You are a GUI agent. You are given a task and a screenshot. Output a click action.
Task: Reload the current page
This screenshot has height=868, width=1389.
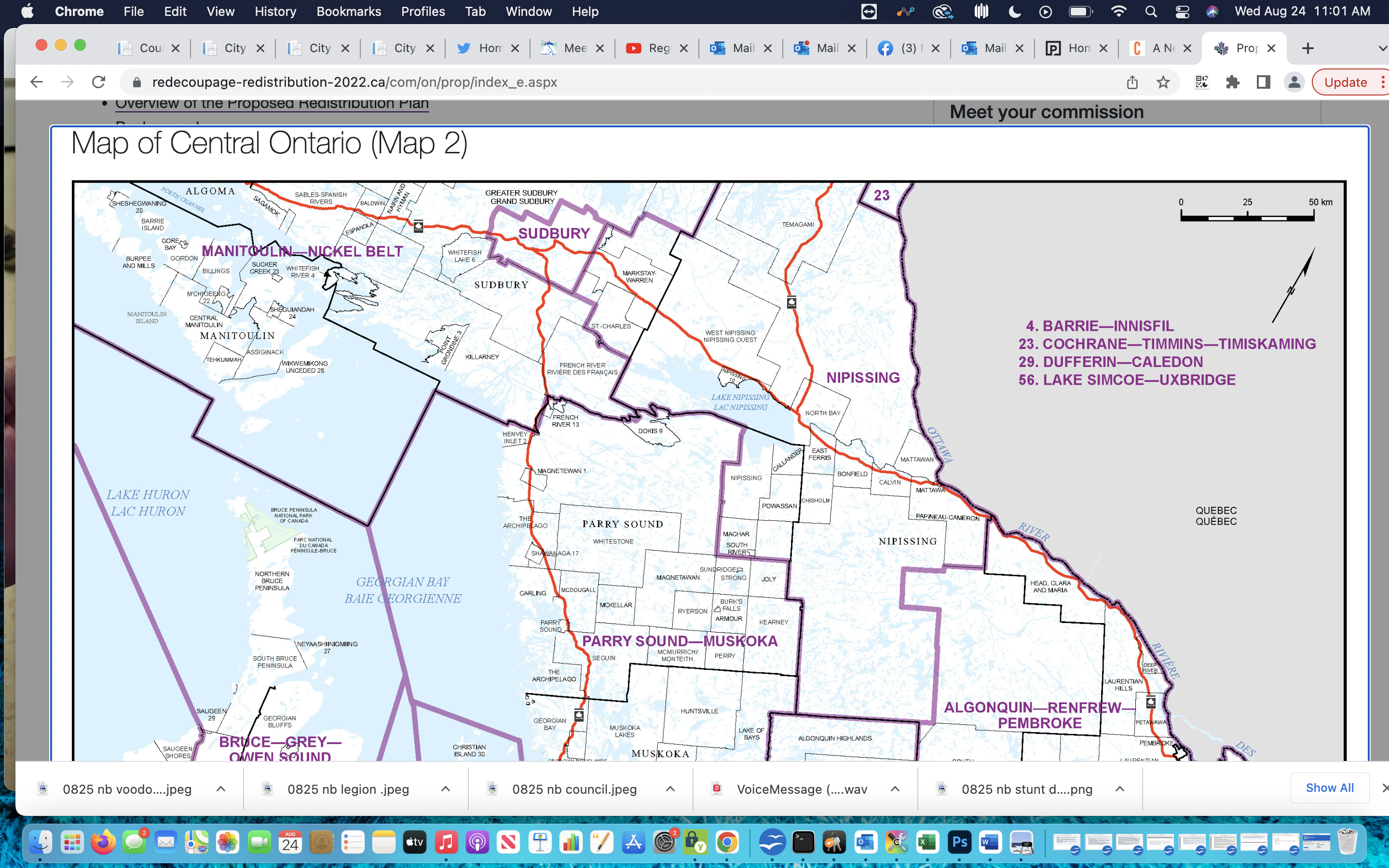(x=99, y=81)
